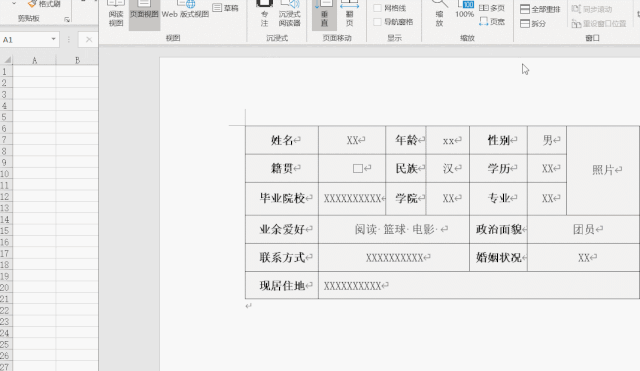Click the 姓名 table cell
The width and height of the screenshot is (640, 371).
tap(282, 140)
